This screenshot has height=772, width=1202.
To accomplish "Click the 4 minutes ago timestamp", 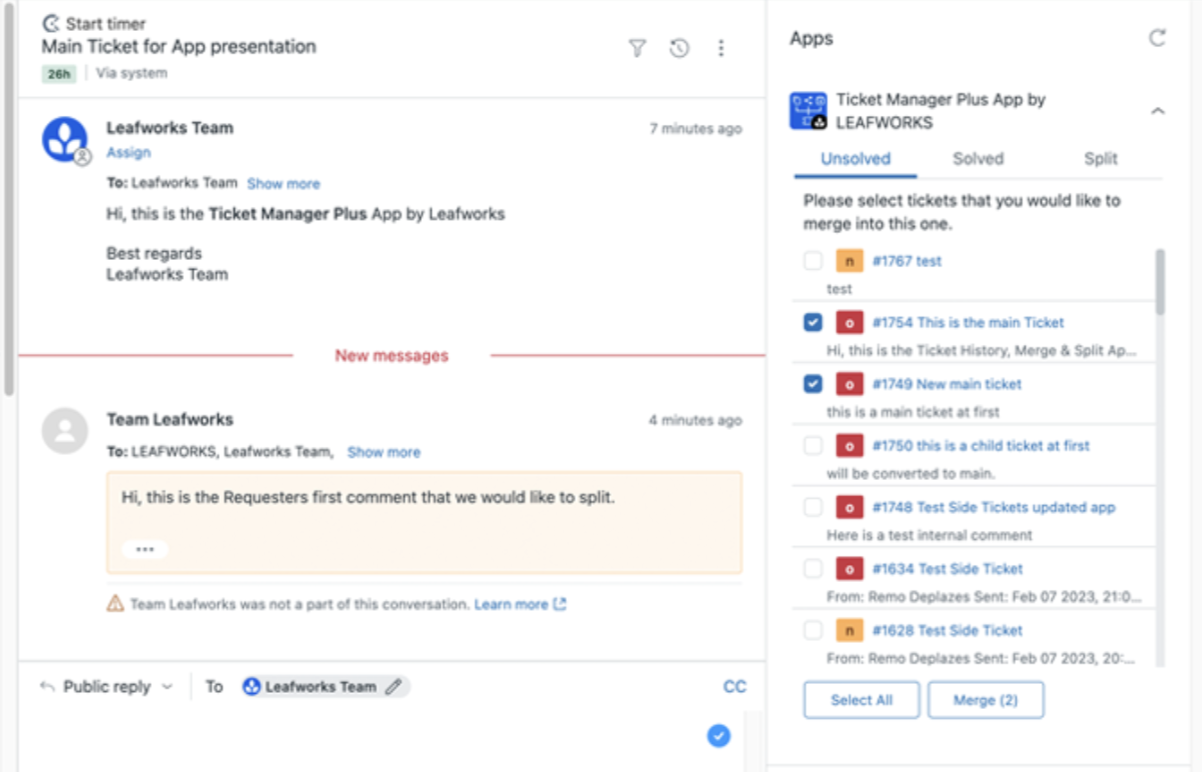I will tap(695, 420).
